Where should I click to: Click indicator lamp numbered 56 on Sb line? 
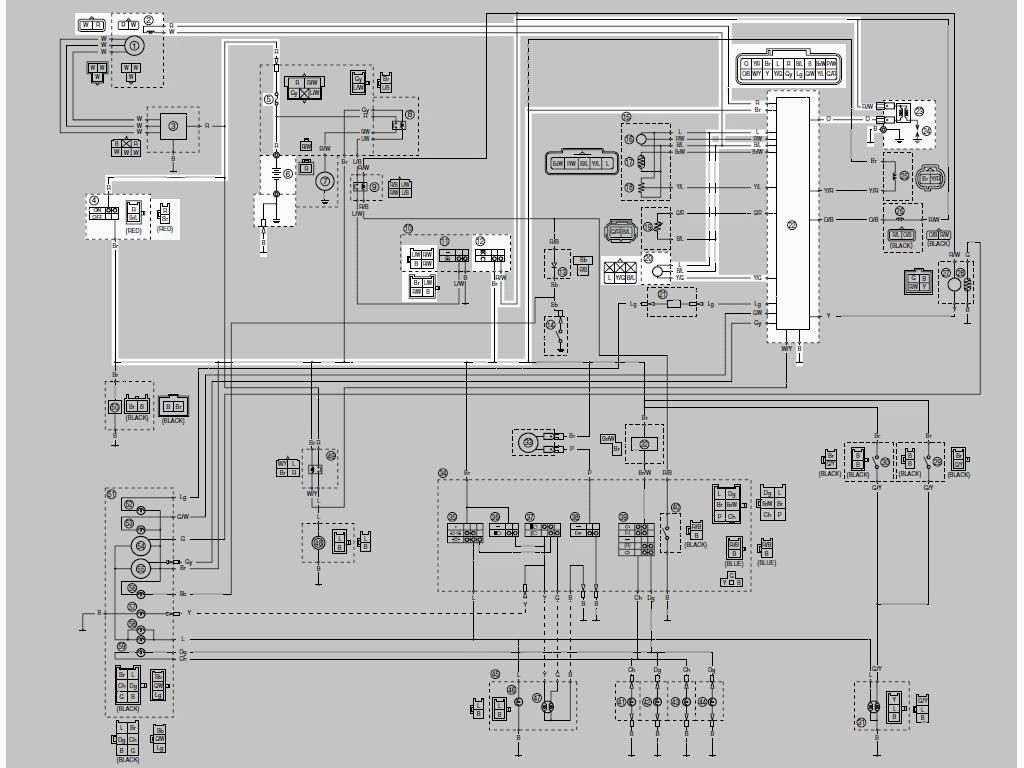coord(140,594)
